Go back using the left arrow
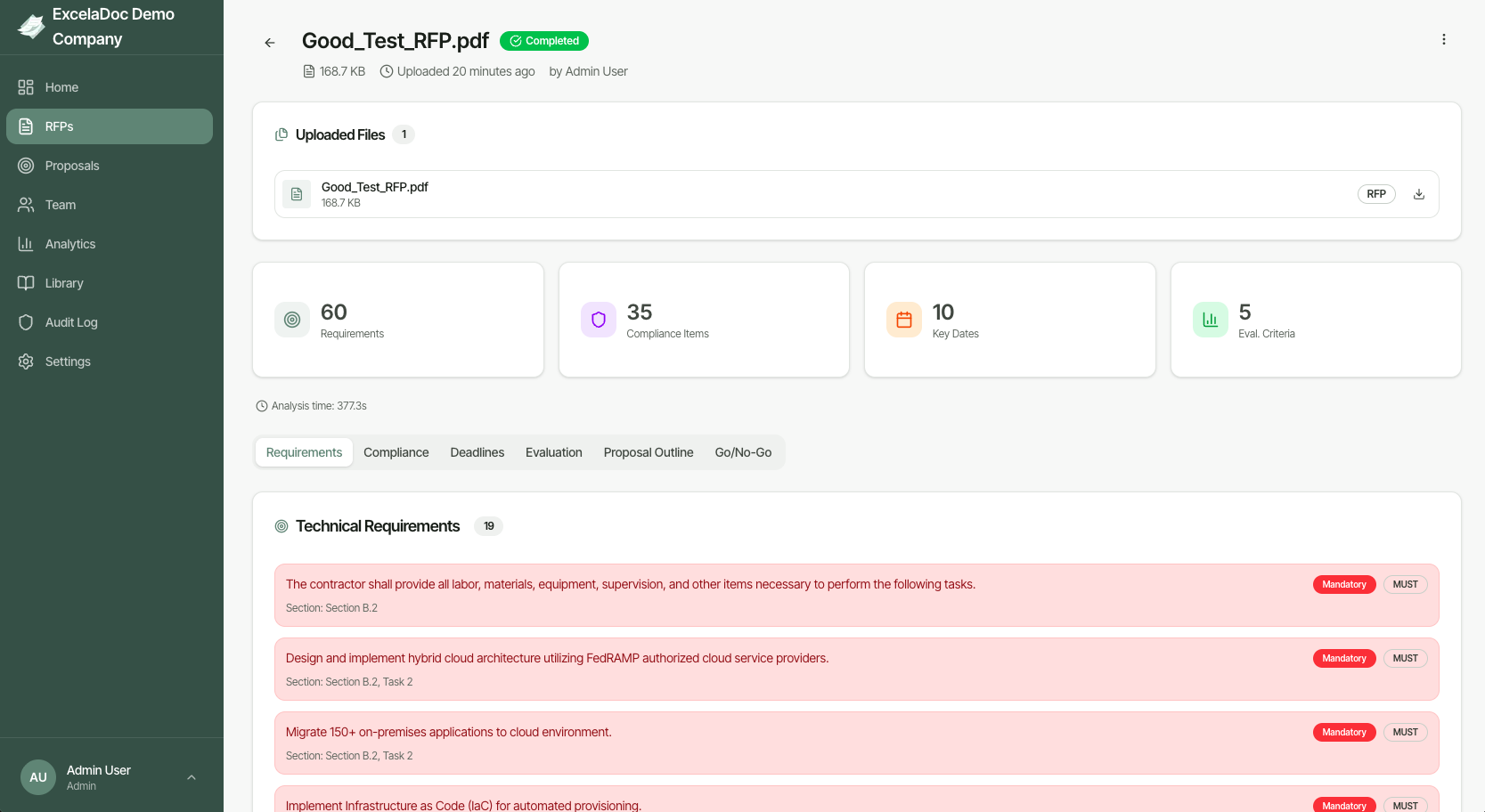1485x812 pixels. click(x=270, y=43)
